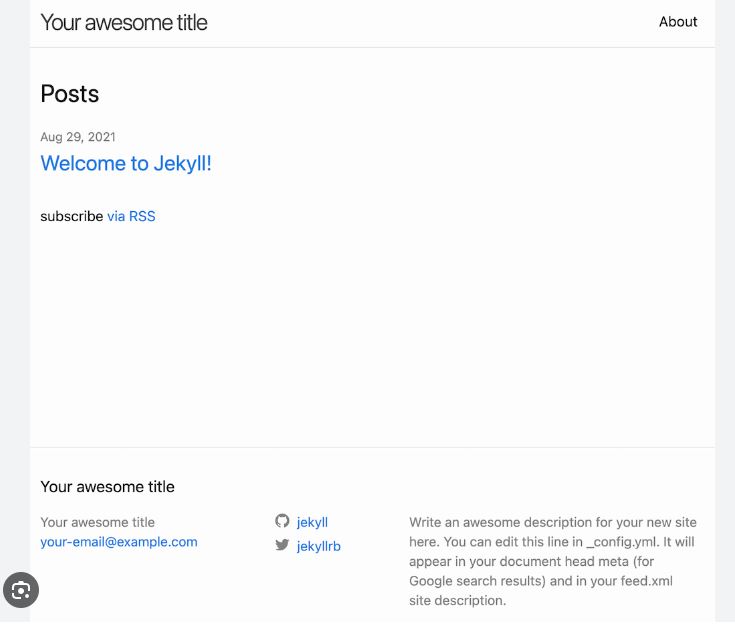Subscribe using the 'via RSS' link
Image resolution: width=735 pixels, height=624 pixels.
pos(131,216)
